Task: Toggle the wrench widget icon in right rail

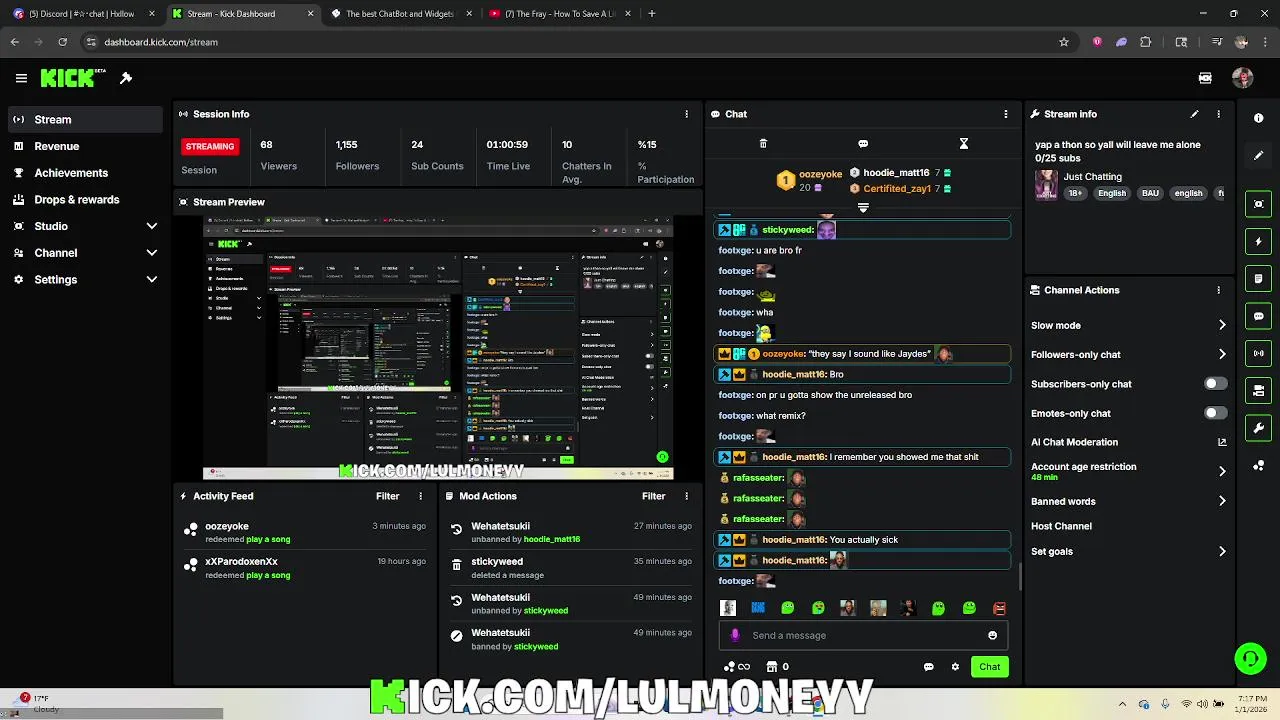Action: pyautogui.click(x=1258, y=428)
